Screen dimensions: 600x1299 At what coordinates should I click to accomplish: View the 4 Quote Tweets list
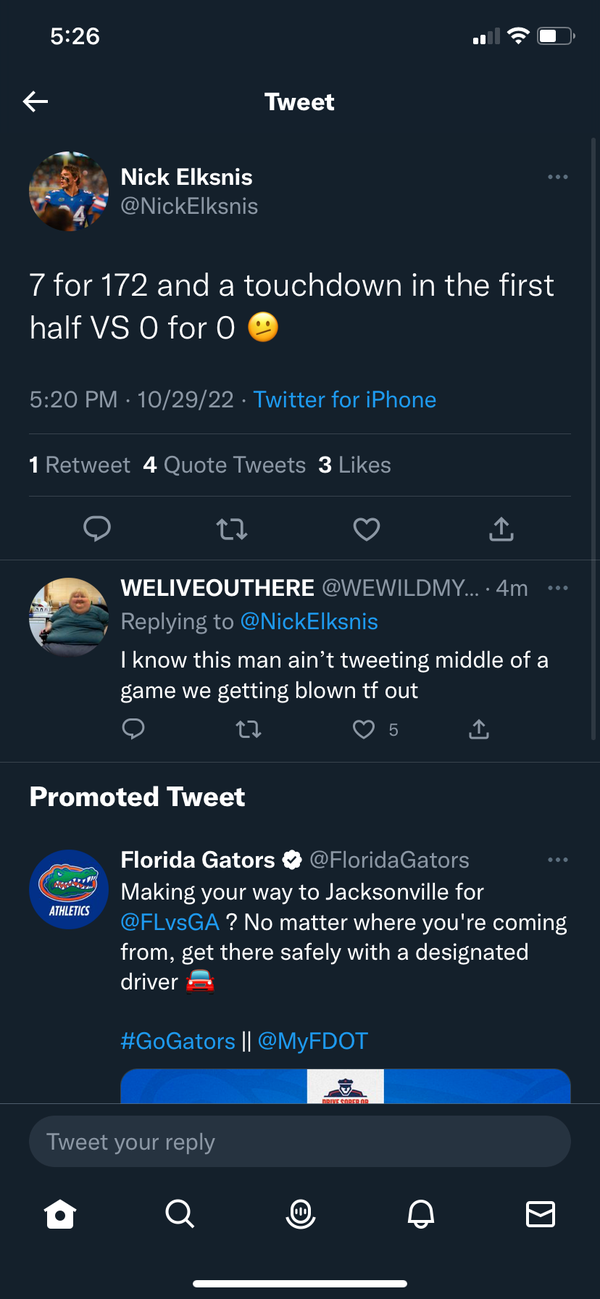tap(224, 465)
